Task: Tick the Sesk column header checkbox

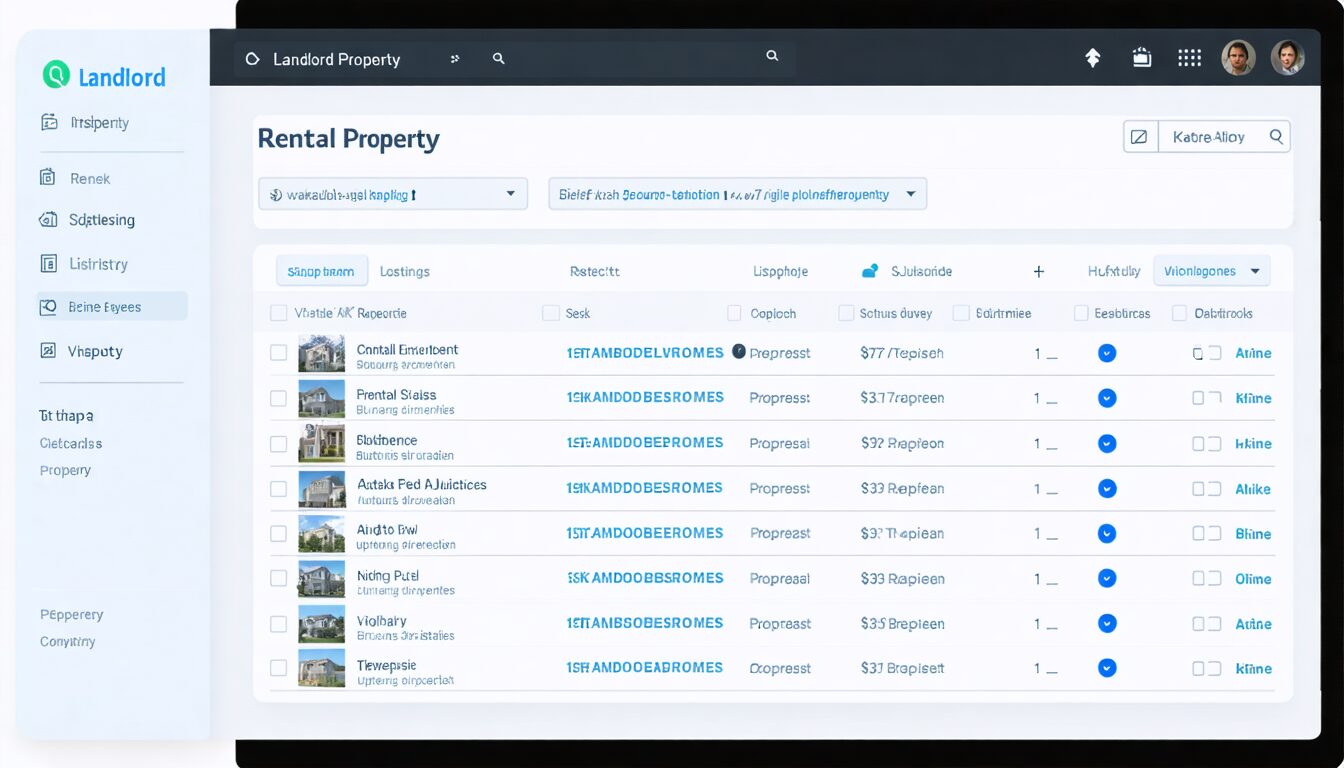Action: coord(550,313)
